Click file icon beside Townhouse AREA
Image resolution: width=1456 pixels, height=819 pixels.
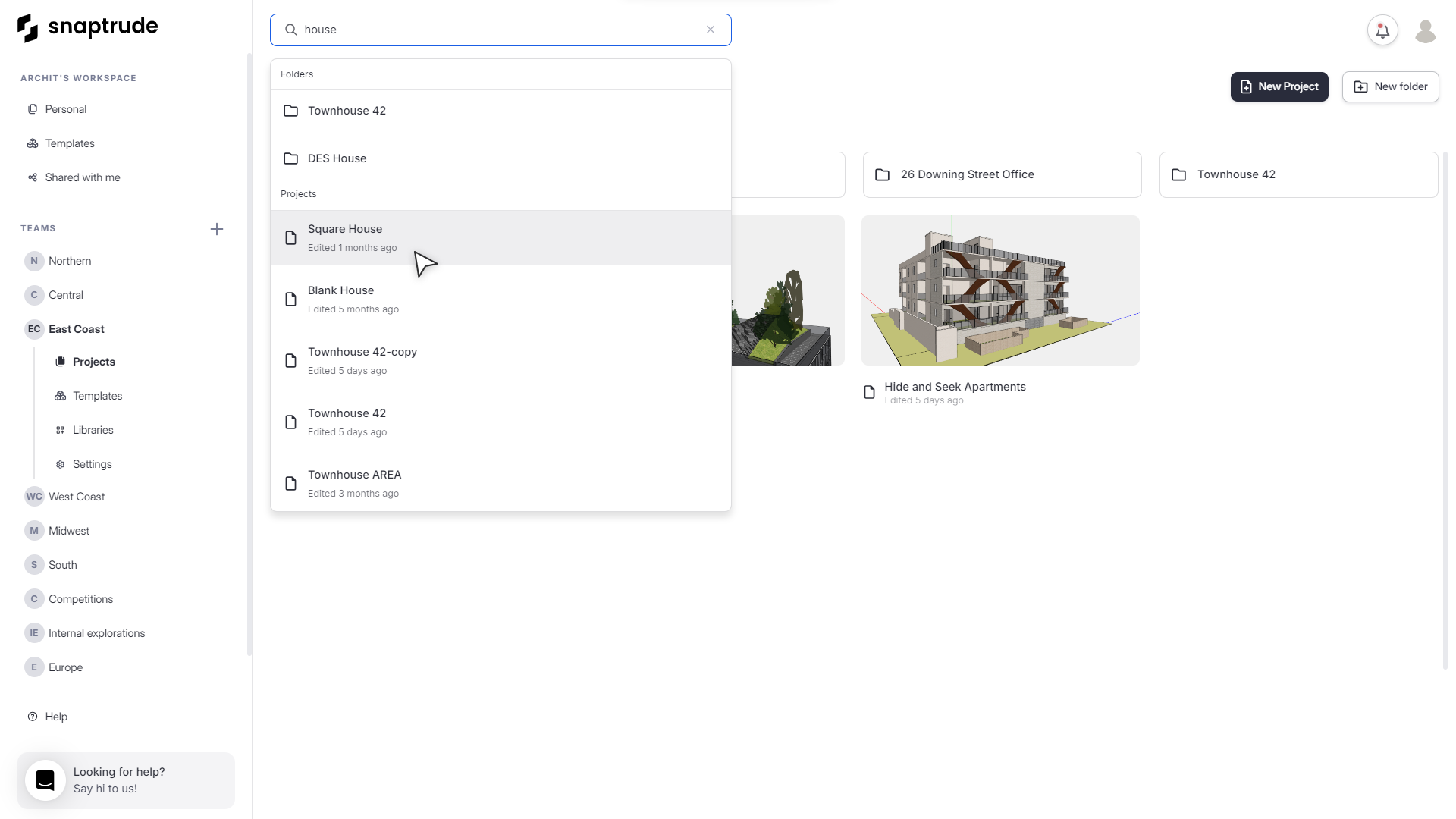click(290, 484)
